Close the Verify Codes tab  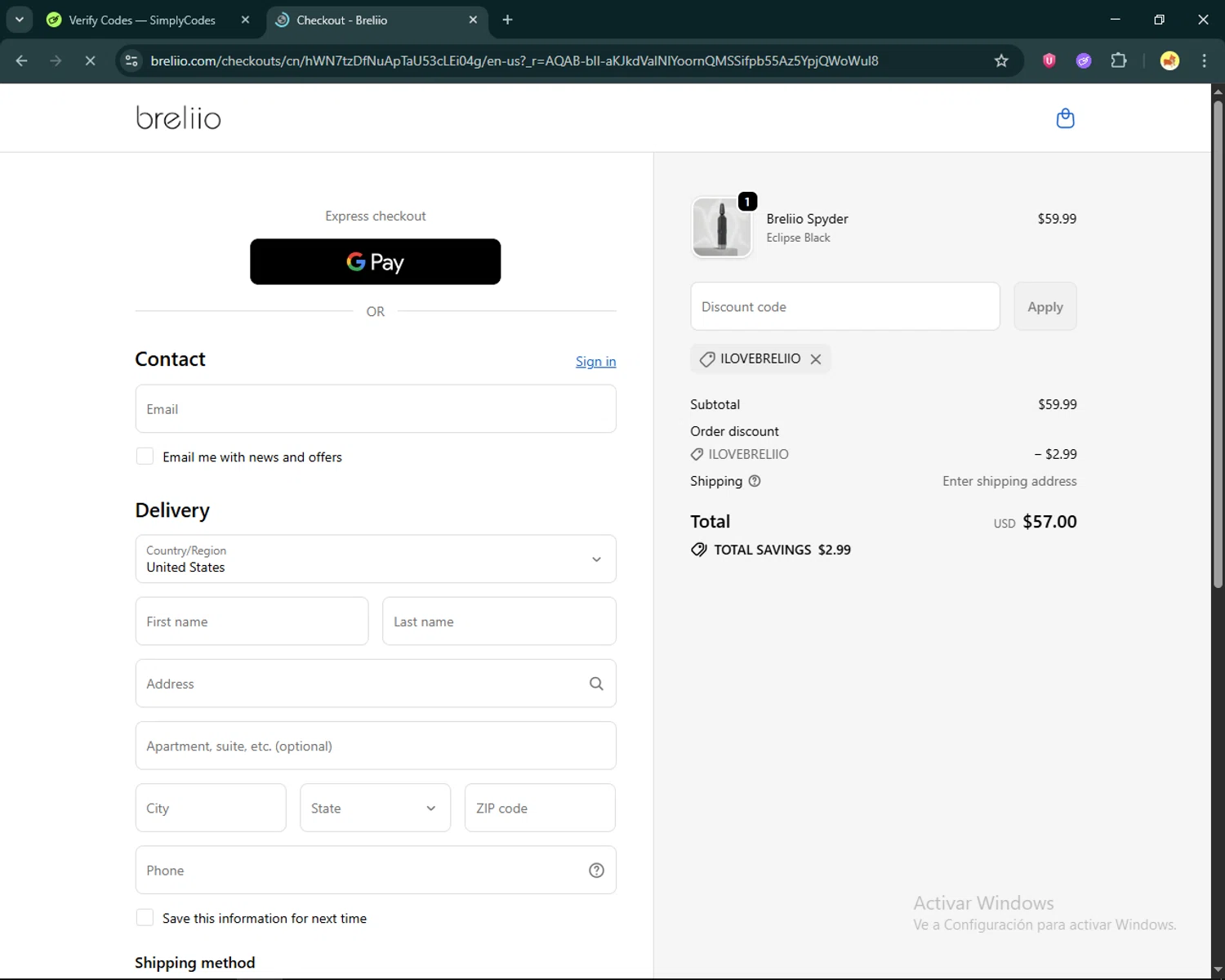tap(245, 20)
